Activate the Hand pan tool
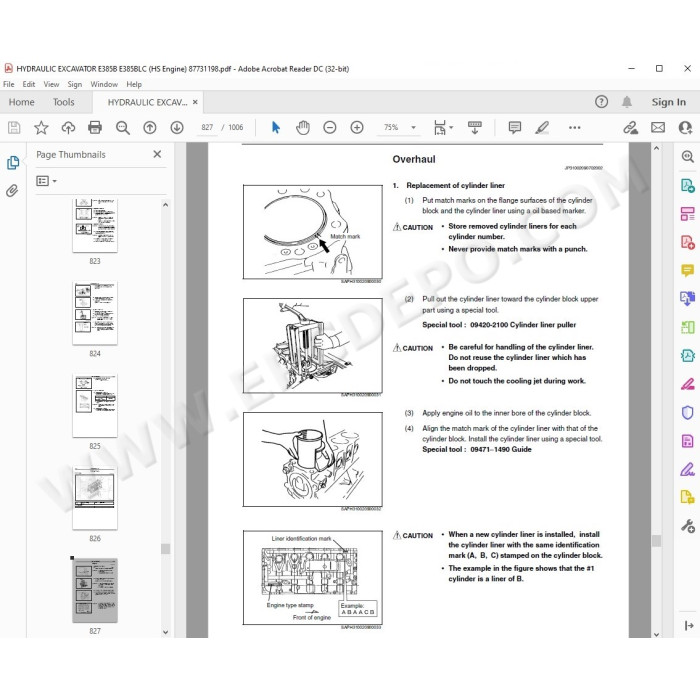 pos(303,128)
